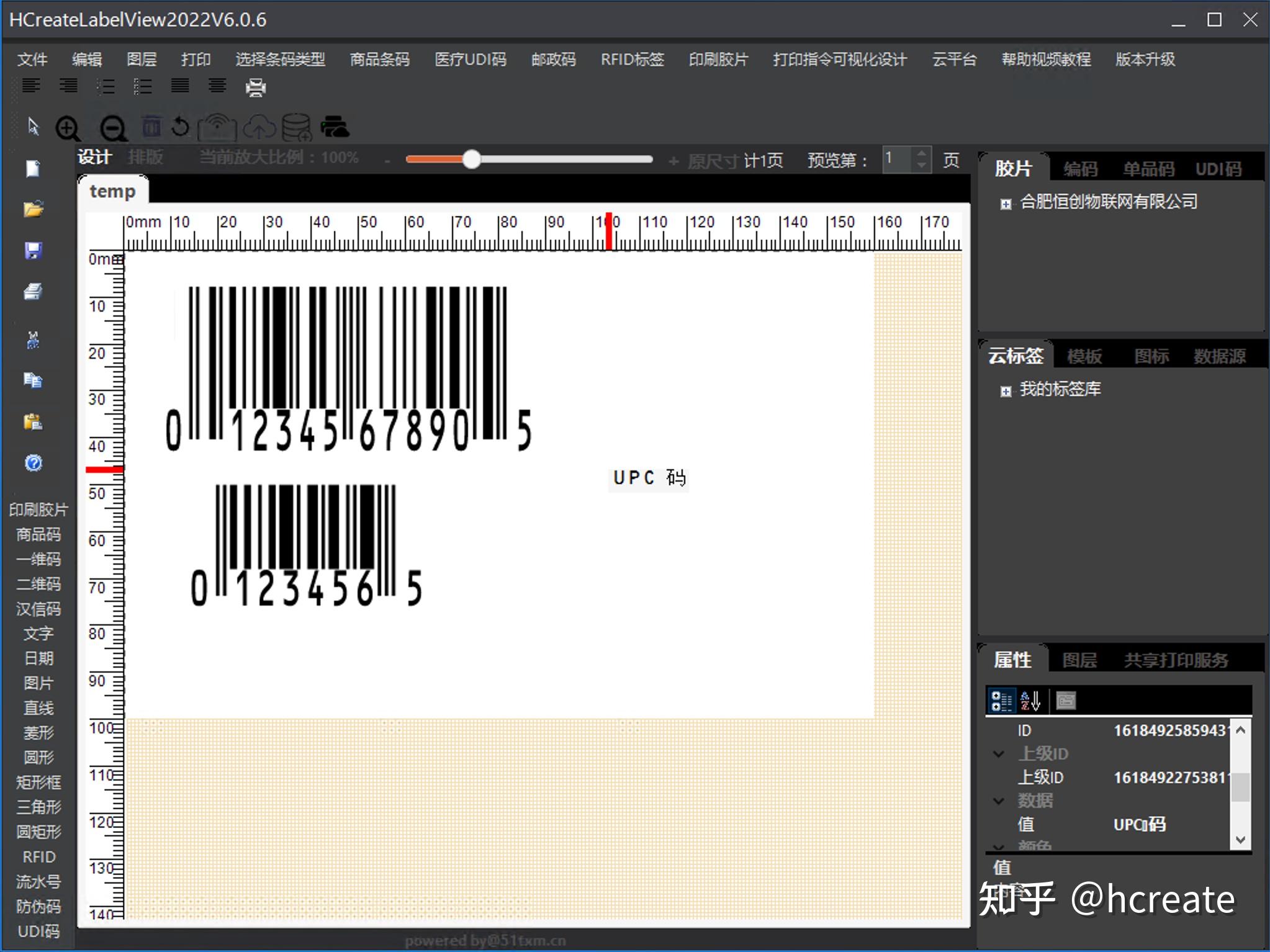The width and height of the screenshot is (1270, 952).
Task: Open the 帮助视频教程 menu
Action: click(x=1046, y=60)
